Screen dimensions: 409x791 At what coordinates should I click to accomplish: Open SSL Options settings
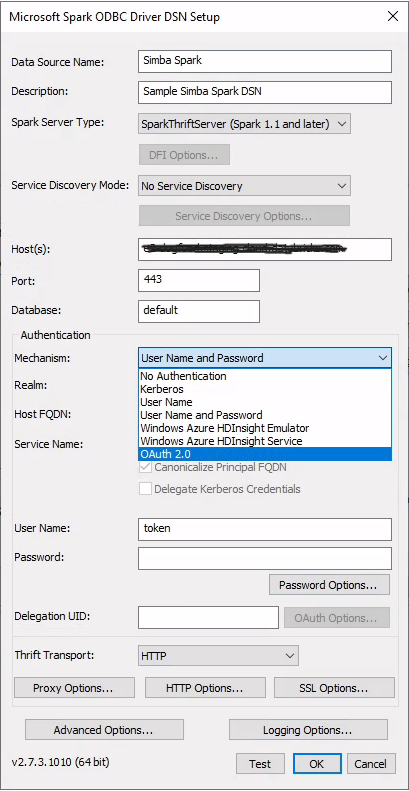tap(335, 688)
